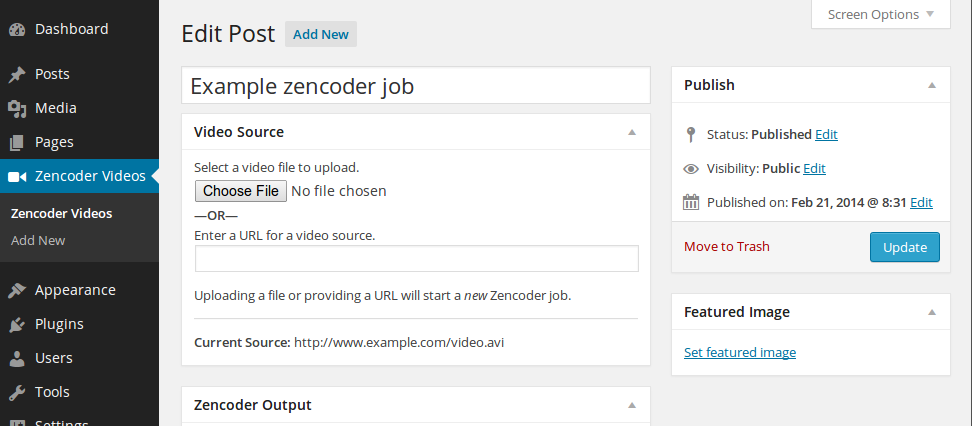Click the video source URL input field
Screen dimensions: 972x426
click(416, 259)
